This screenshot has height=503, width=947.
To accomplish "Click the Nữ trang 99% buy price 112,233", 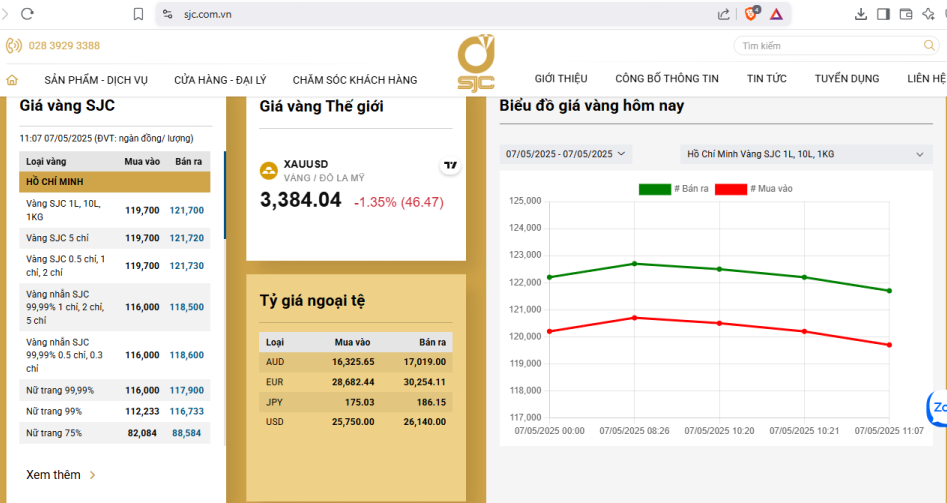I will pos(143,412).
